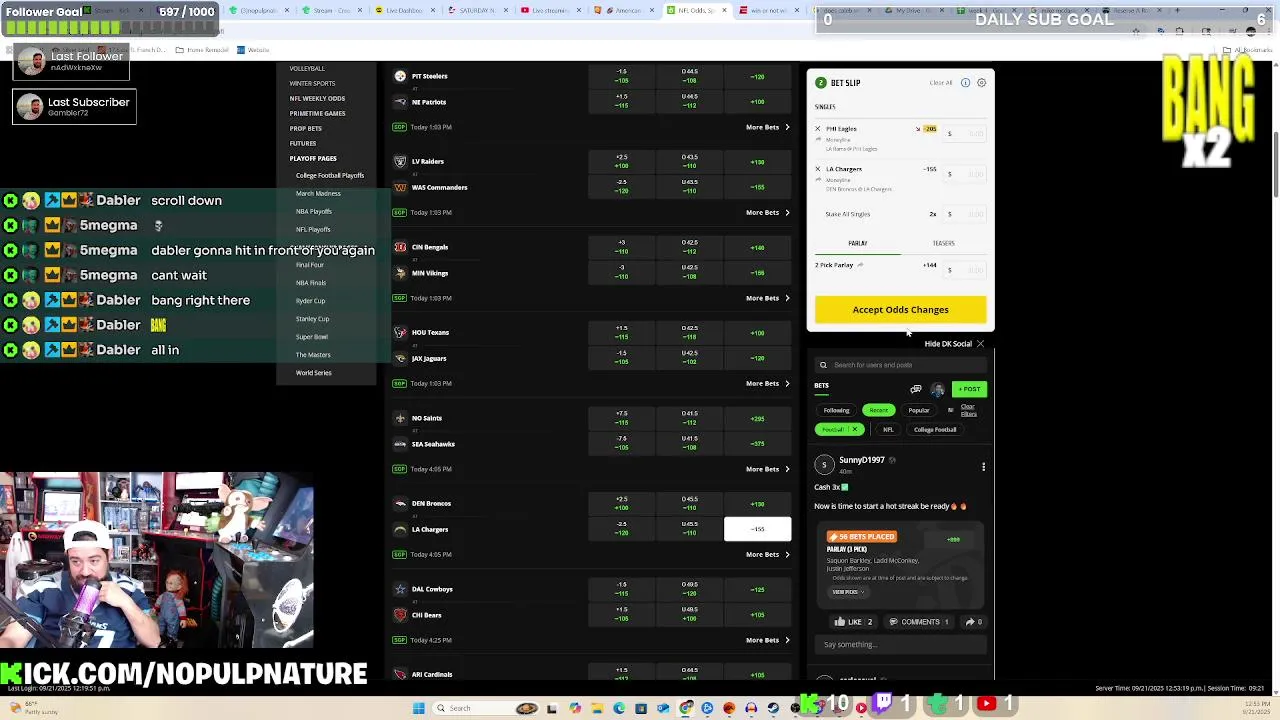
Task: Expand More Bets for LV Raiders game
Action: [767, 212]
